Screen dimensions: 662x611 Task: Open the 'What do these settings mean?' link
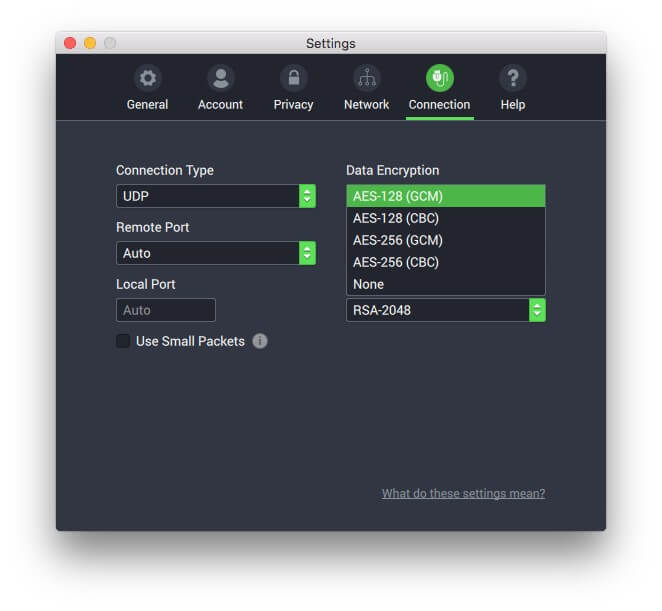click(464, 493)
